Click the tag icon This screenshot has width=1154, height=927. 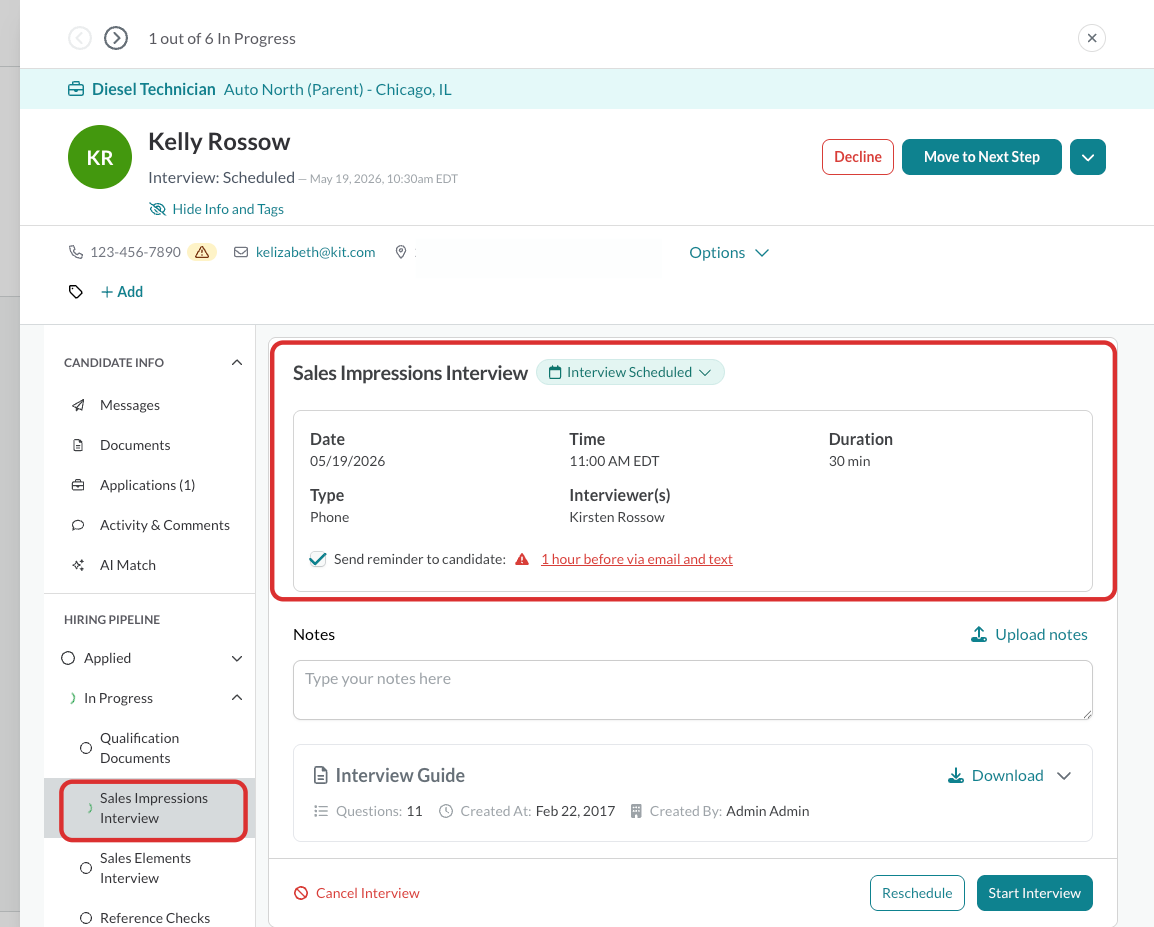click(x=76, y=292)
